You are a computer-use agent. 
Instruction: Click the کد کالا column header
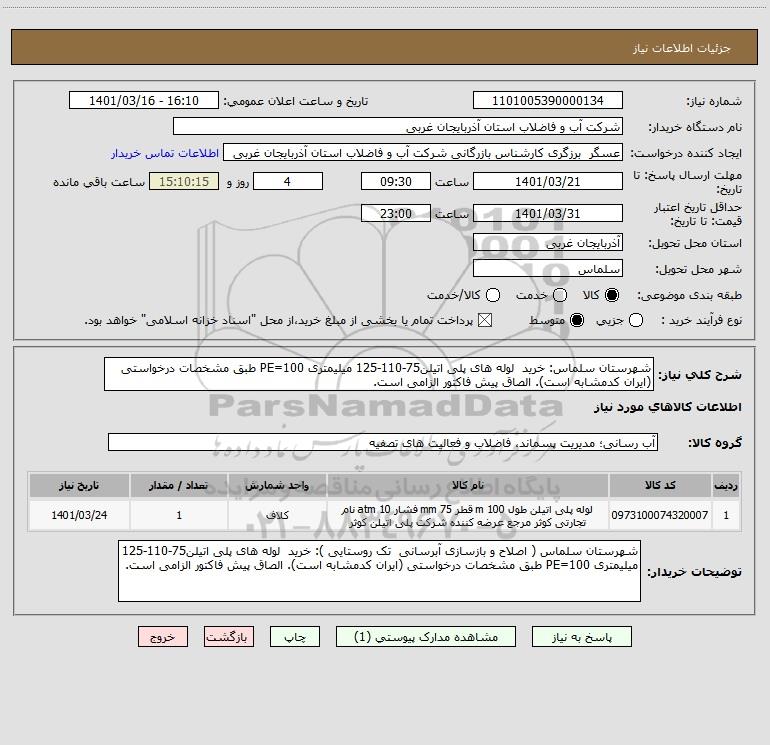[660, 486]
